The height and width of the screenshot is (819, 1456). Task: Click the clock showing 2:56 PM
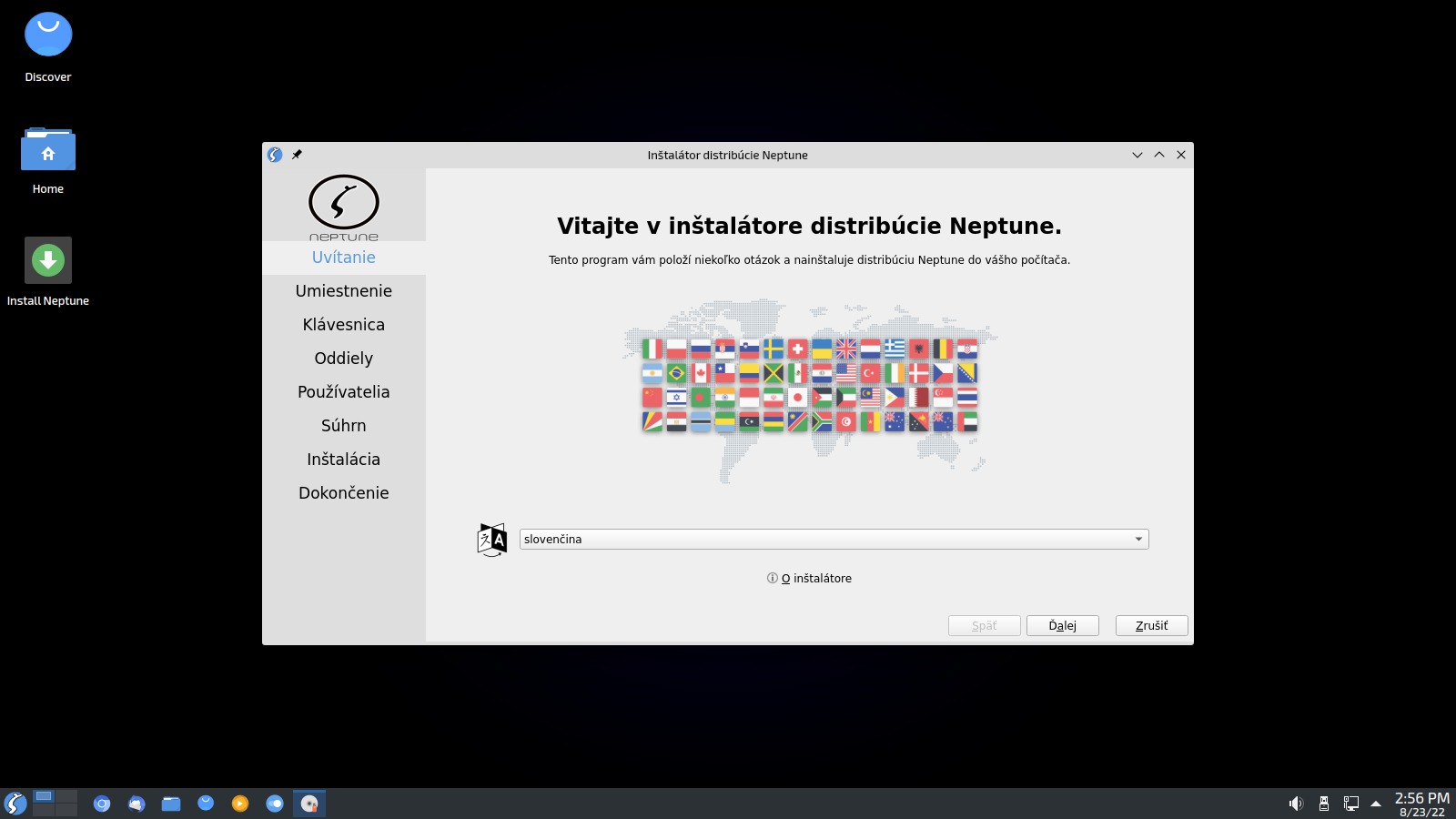tap(1422, 804)
